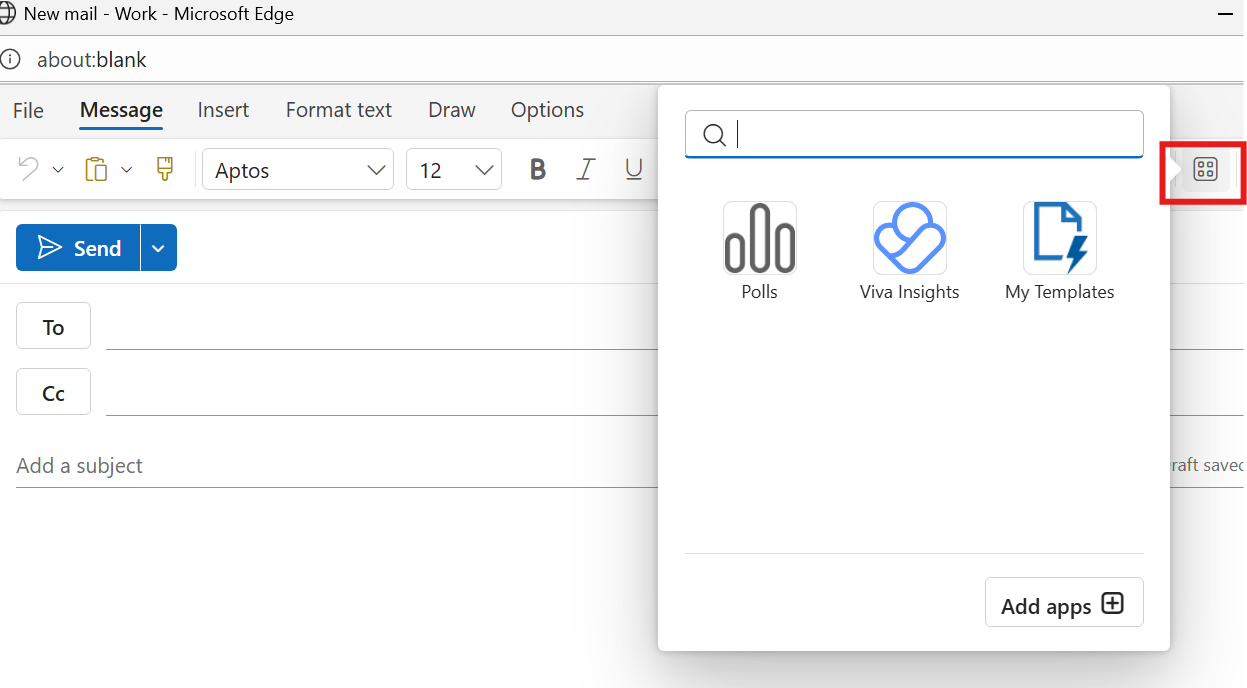Click the globe icon in the title bar
1247x688 pixels.
tap(9, 14)
